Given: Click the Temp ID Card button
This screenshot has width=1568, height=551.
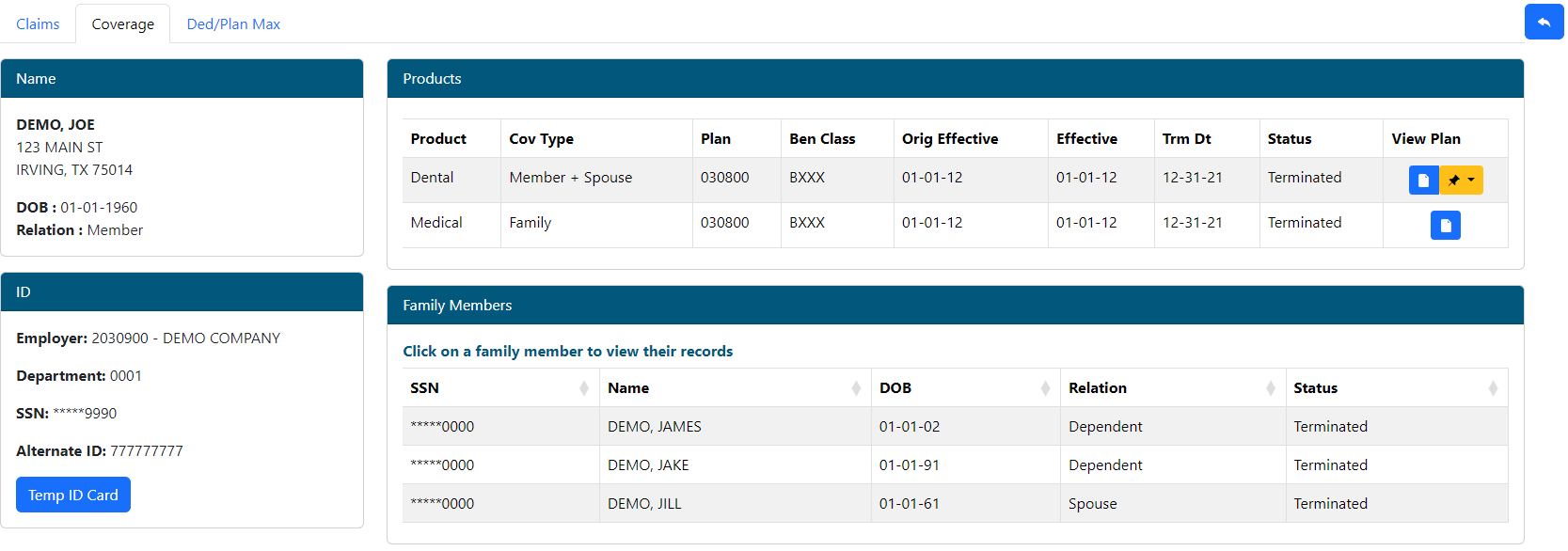Looking at the screenshot, I should click(x=73, y=495).
